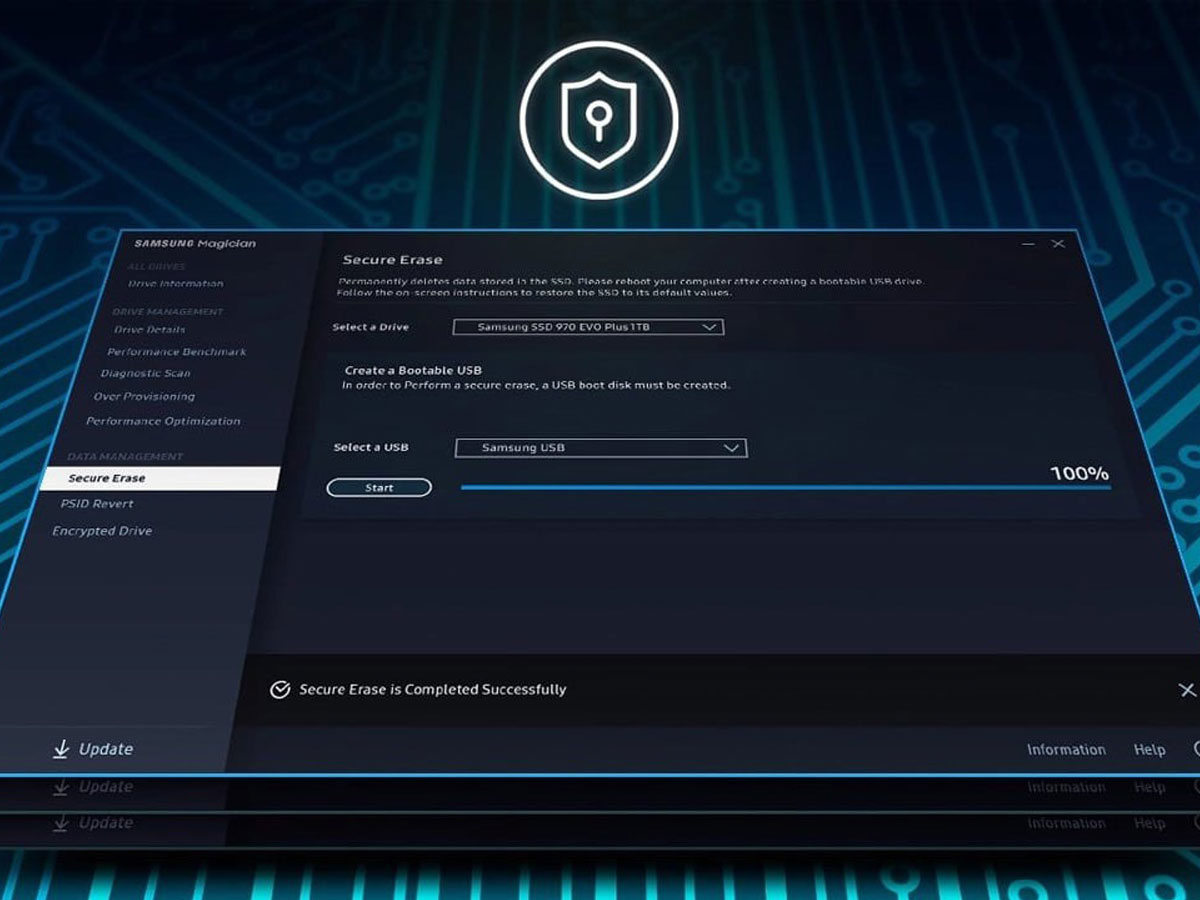Expand the Samsung SSD 970 EVO Plus dropdown
The width and height of the screenshot is (1200, 900).
point(709,327)
